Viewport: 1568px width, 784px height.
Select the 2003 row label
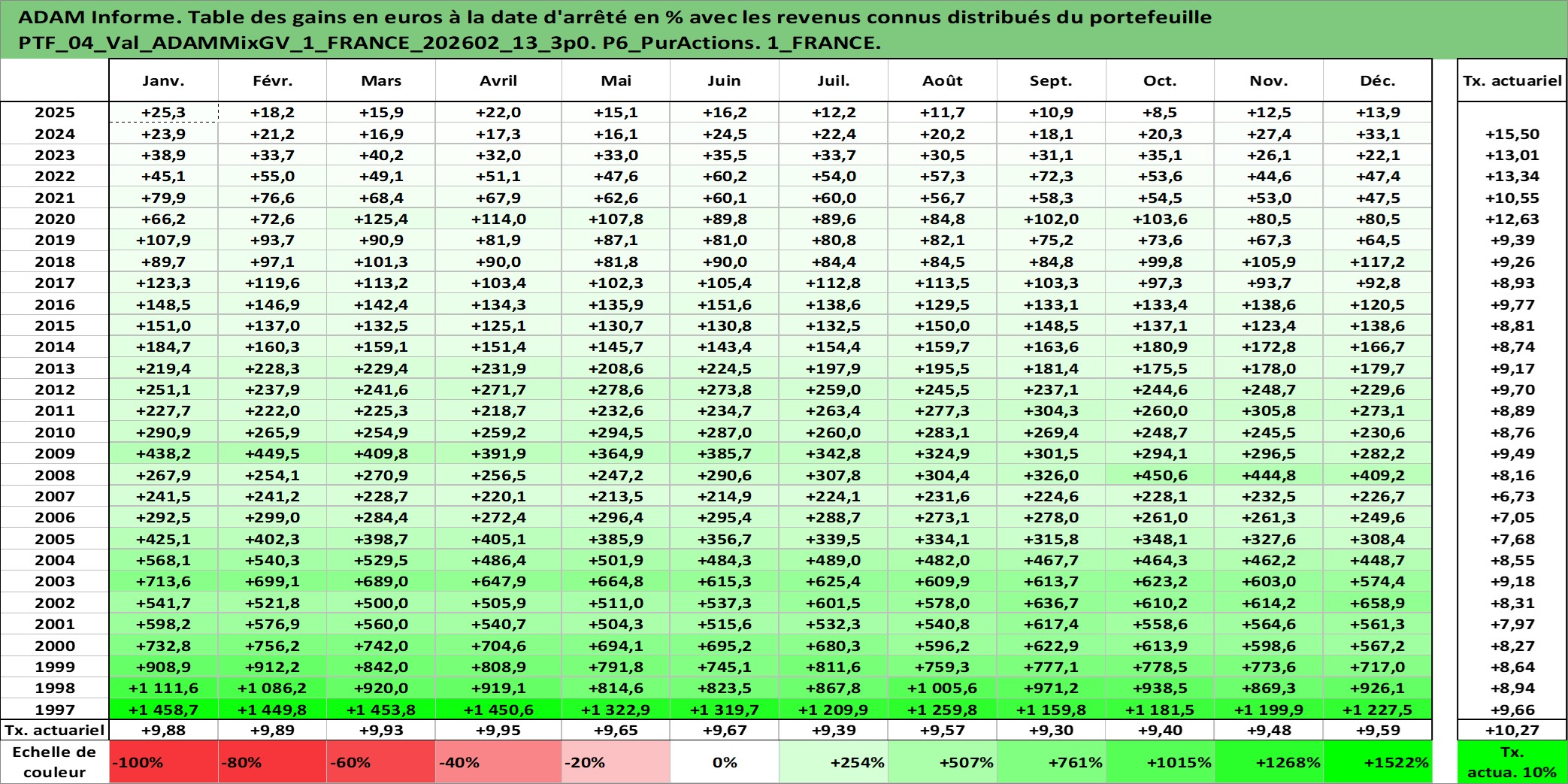(55, 581)
